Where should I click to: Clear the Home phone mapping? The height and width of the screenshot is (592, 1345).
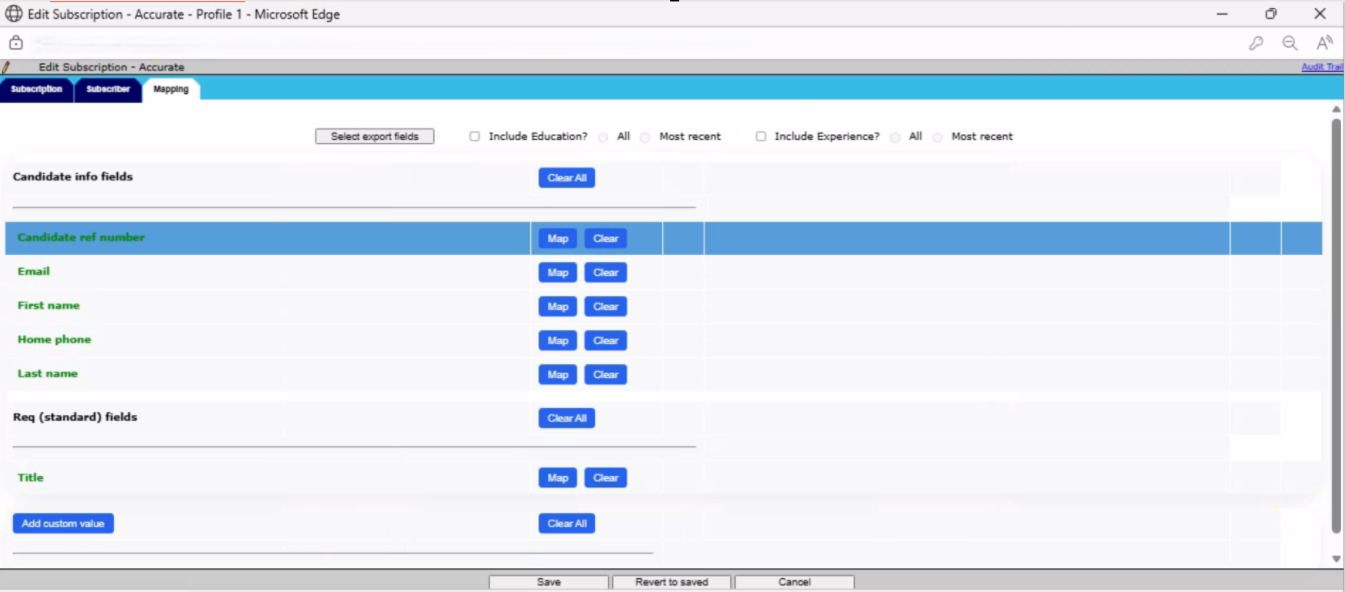click(x=606, y=341)
